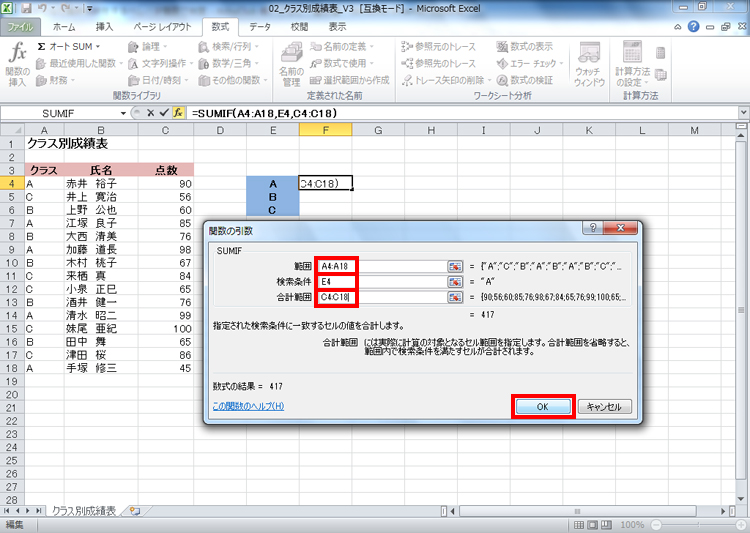750x533 pixels.
Task: Click the formula bar fx icon
Action: pyautogui.click(x=178, y=113)
